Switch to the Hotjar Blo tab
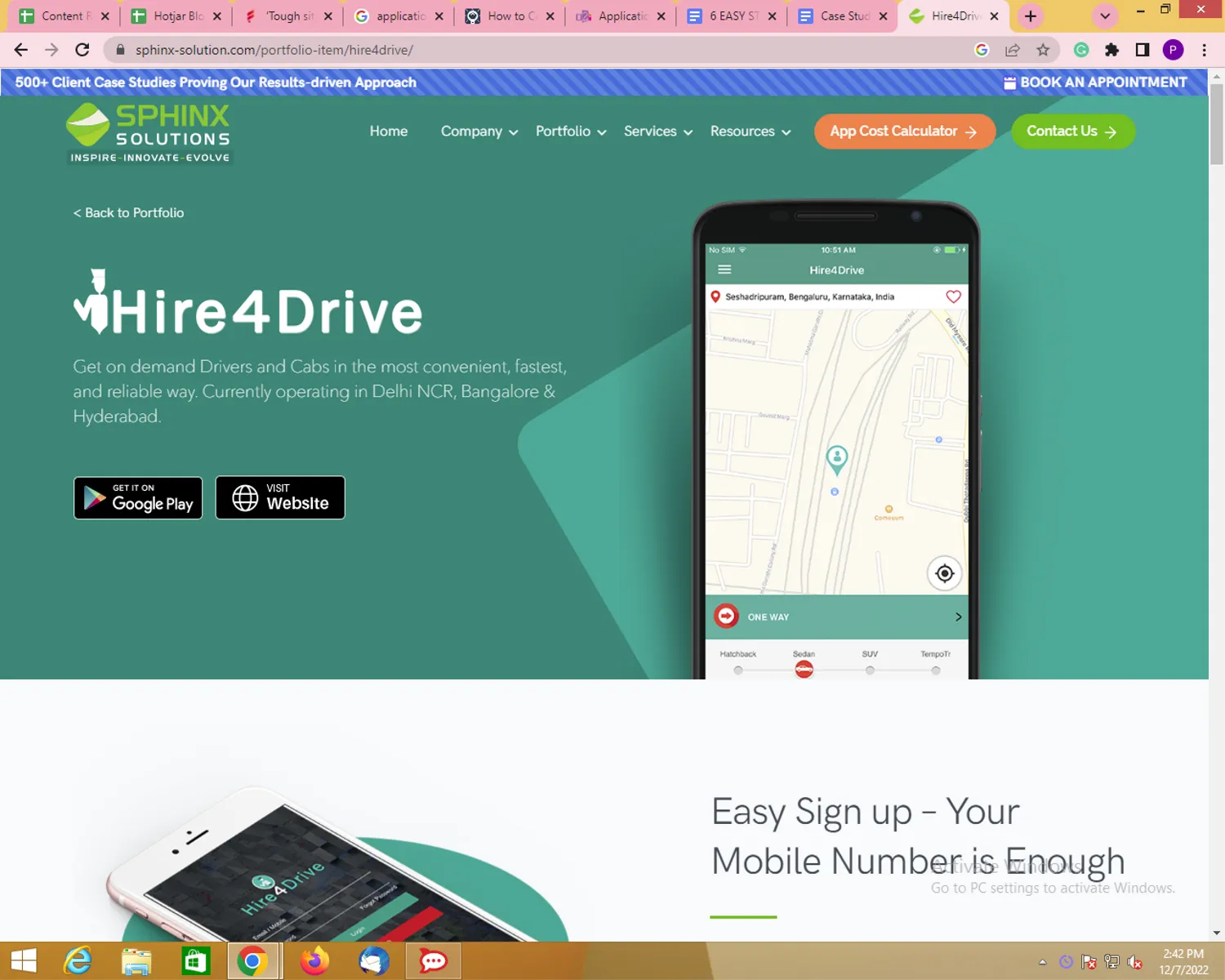Screen dimensions: 1225x980 176,16
